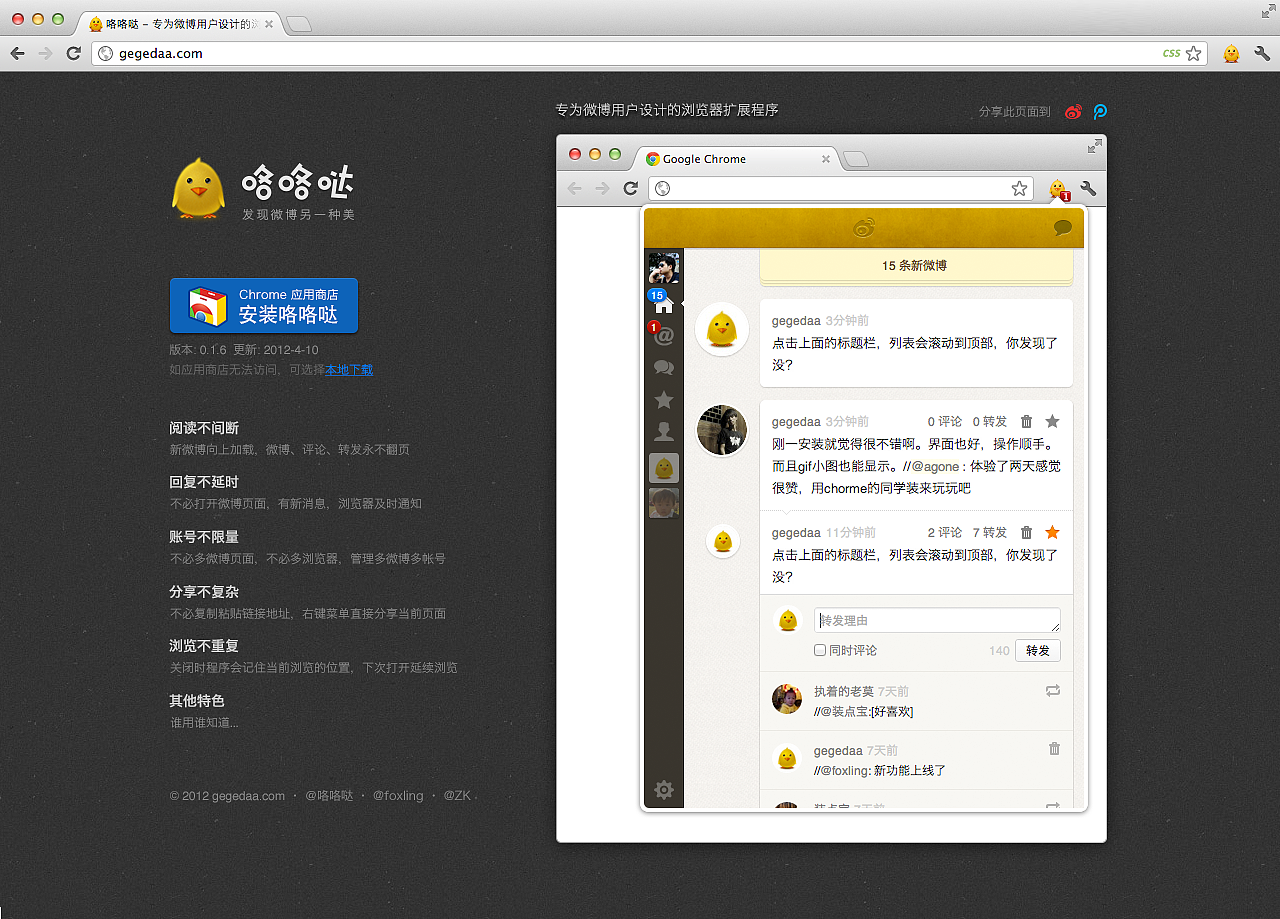Expand the 2 评论 comments on post
The height and width of the screenshot is (919, 1280).
[x=944, y=532]
